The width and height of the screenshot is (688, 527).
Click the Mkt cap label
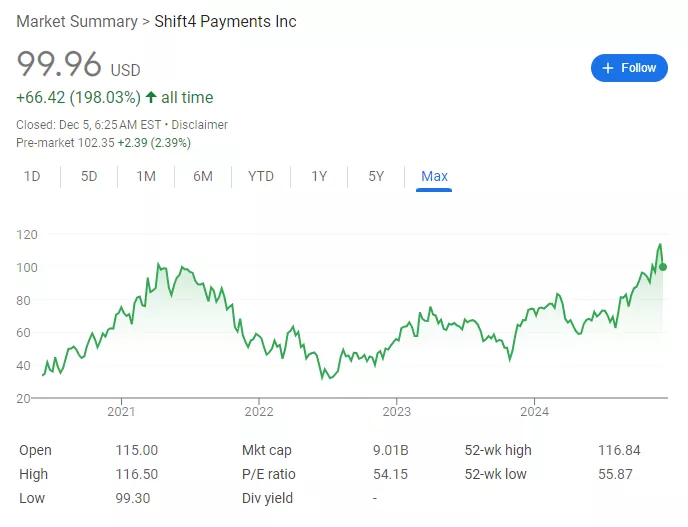pyautogui.click(x=267, y=450)
